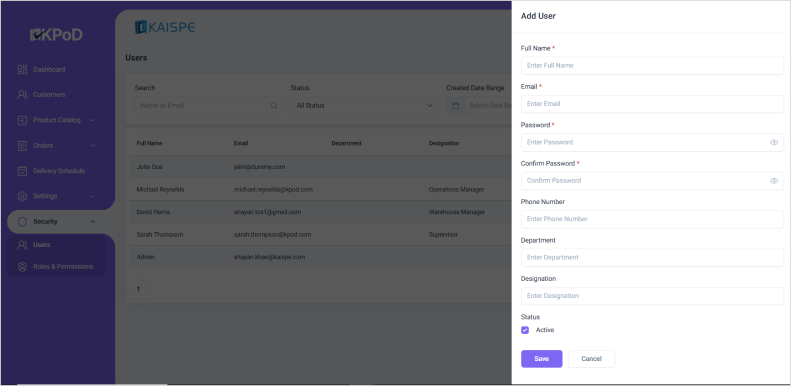Click the Email column header

[241, 143]
